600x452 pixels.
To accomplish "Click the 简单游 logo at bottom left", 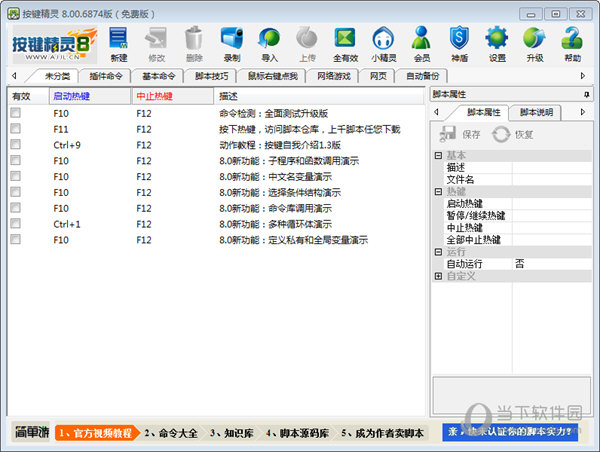I will point(32,432).
